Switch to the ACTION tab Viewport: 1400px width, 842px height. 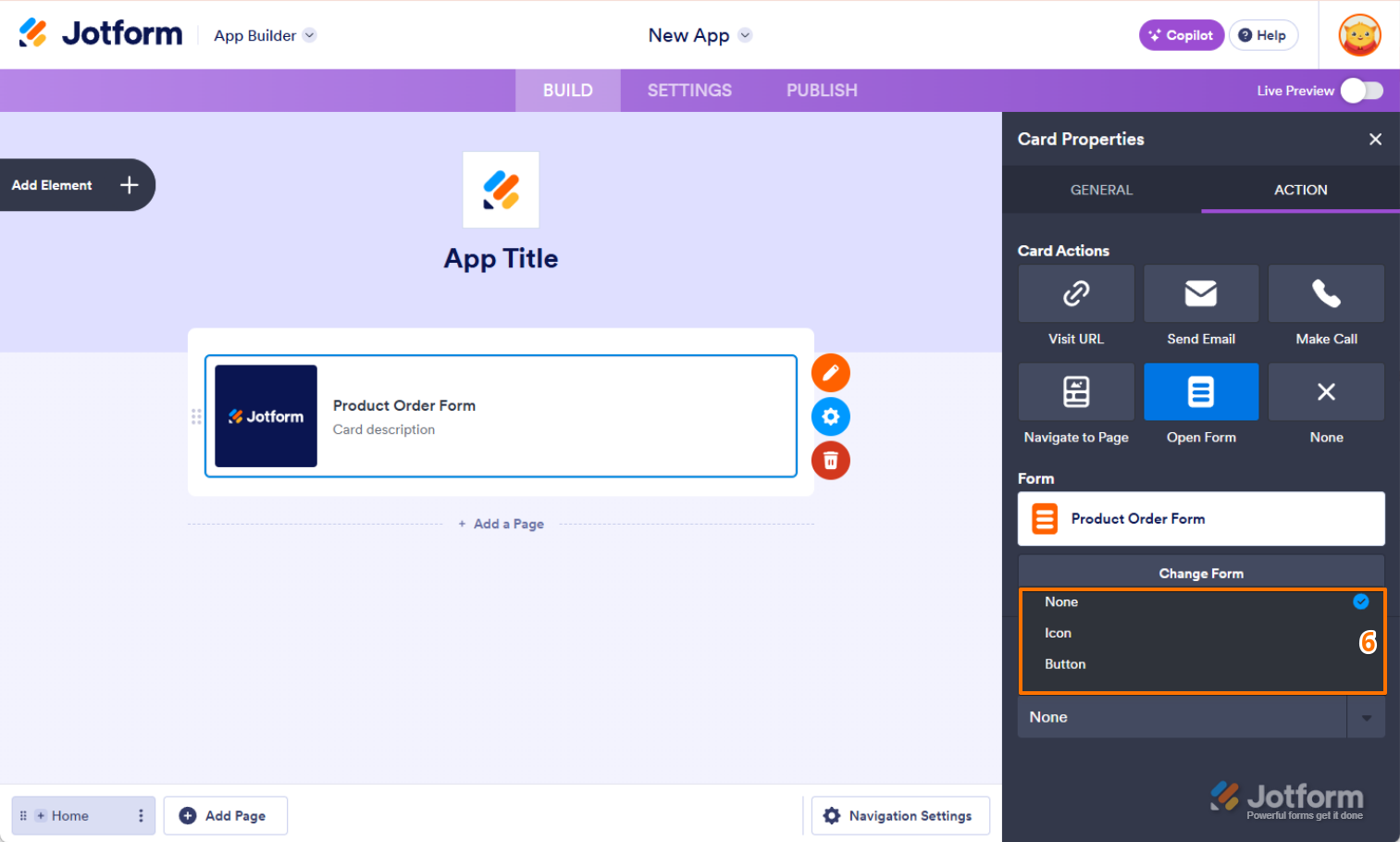1300,190
